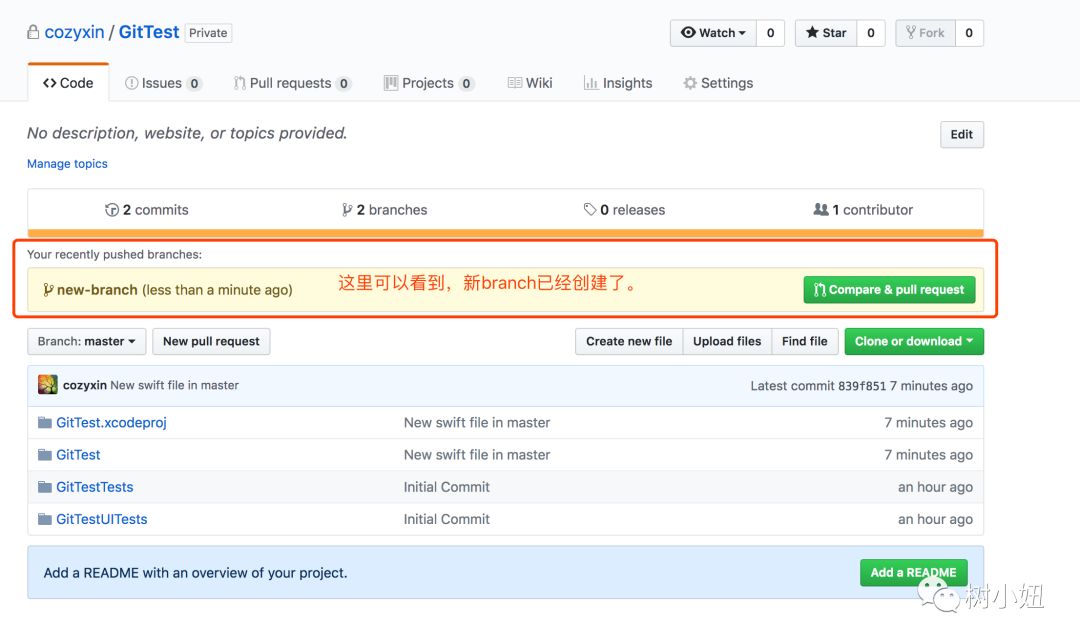Open the latest commit 839f851
The image size is (1080, 644).
[862, 386]
